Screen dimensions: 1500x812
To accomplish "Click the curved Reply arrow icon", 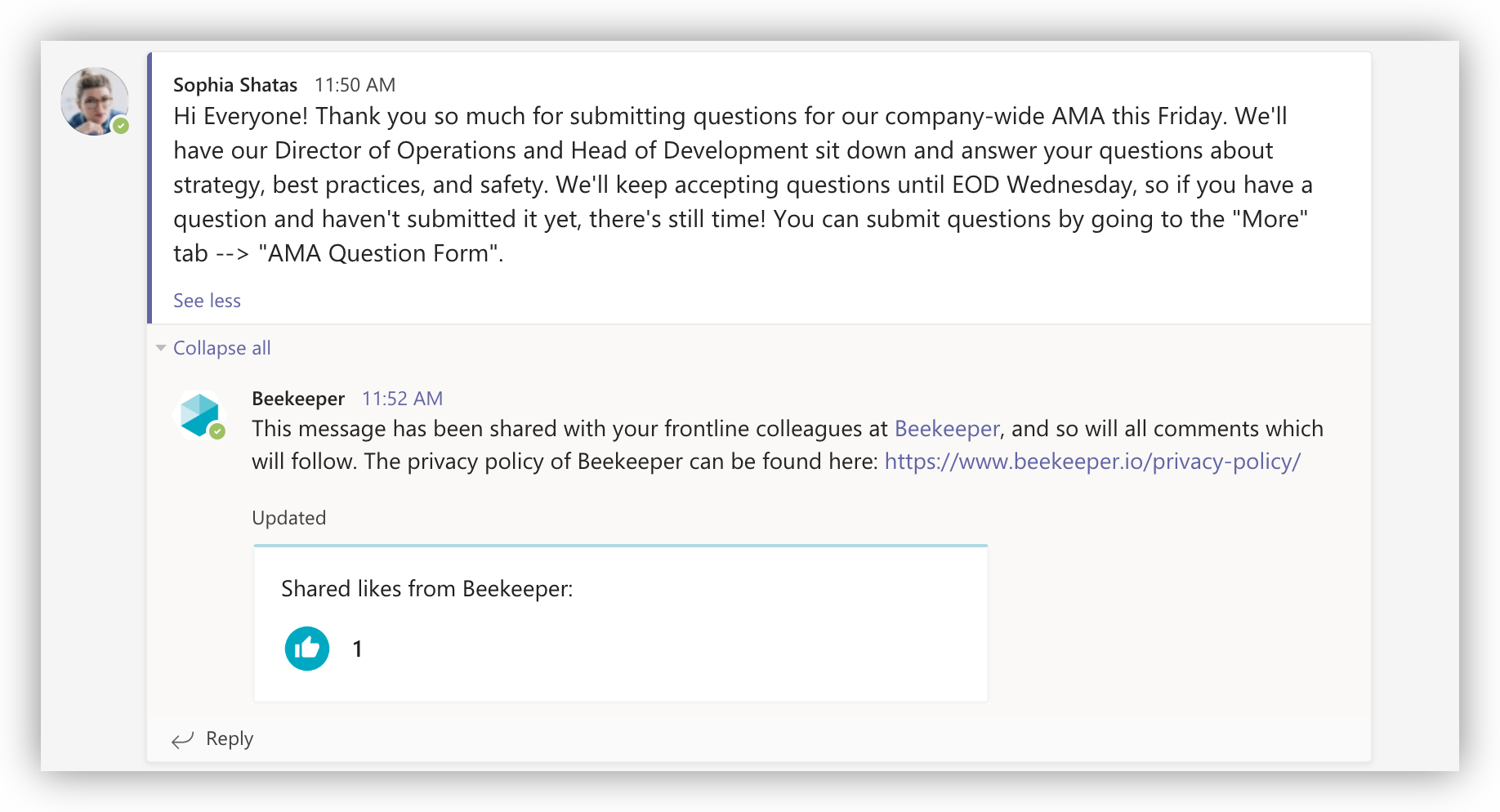I will pyautogui.click(x=182, y=739).
